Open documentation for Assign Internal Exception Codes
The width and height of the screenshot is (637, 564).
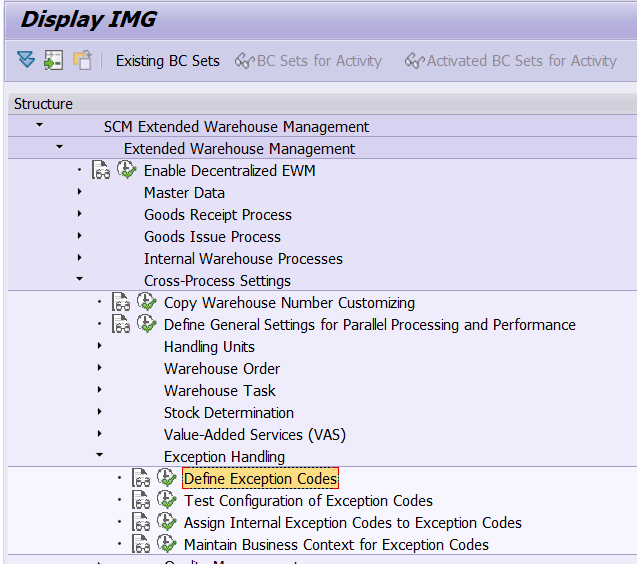pos(141,523)
